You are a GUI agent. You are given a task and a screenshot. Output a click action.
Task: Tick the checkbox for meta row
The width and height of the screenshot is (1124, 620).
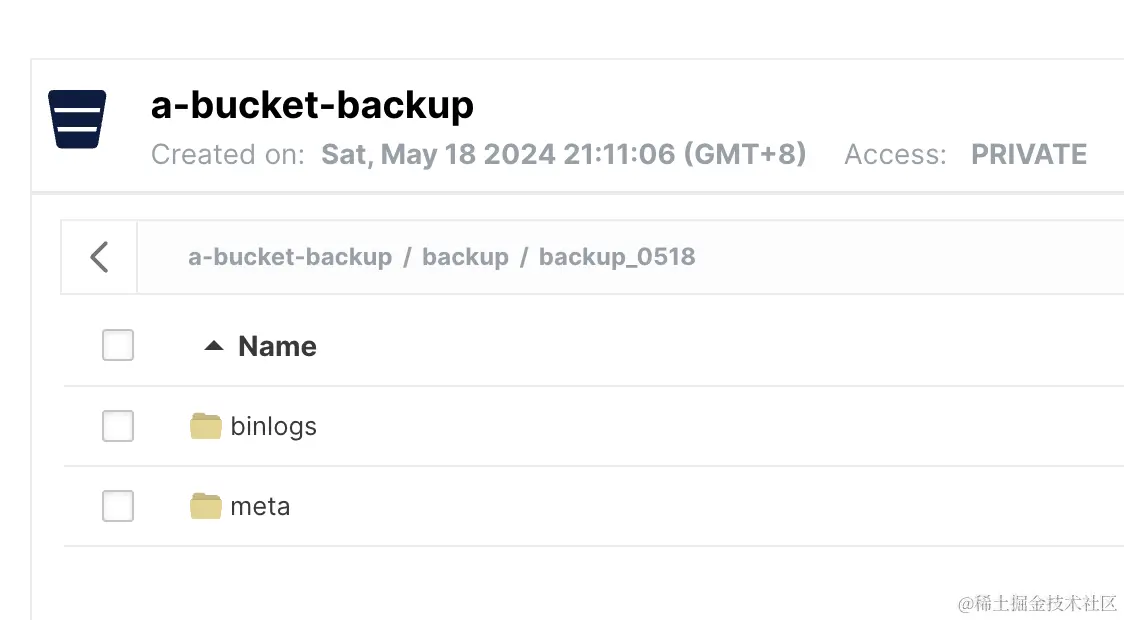[x=118, y=506]
